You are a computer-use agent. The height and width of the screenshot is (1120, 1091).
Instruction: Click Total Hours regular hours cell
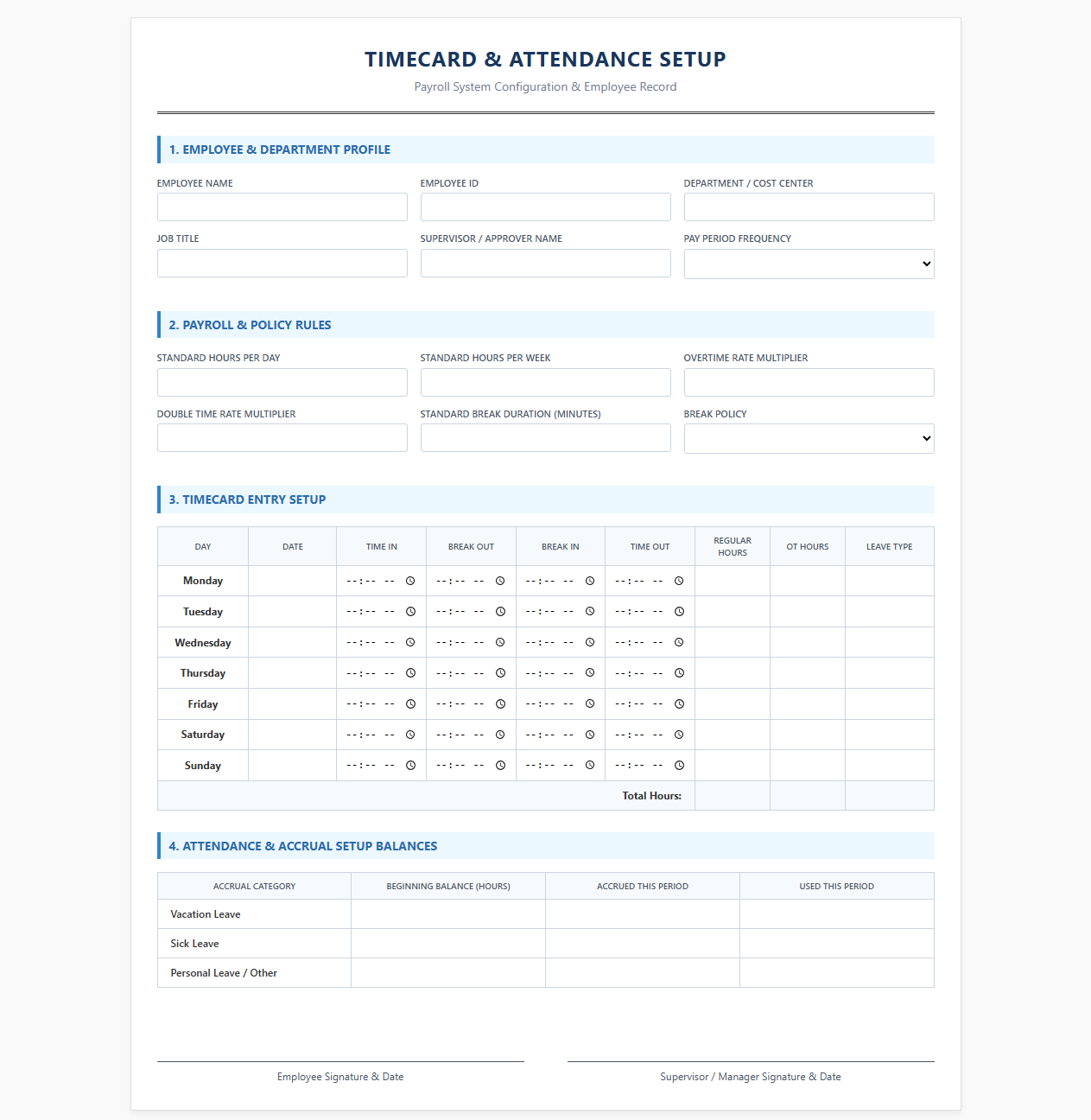(x=732, y=796)
